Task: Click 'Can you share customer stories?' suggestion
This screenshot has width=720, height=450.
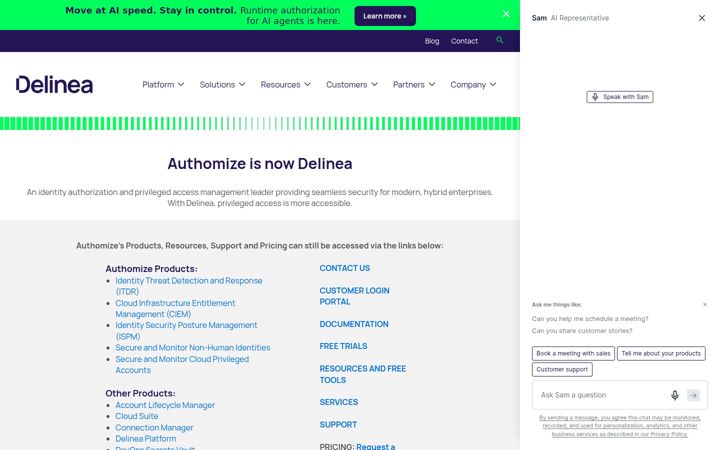Action: [x=582, y=331]
